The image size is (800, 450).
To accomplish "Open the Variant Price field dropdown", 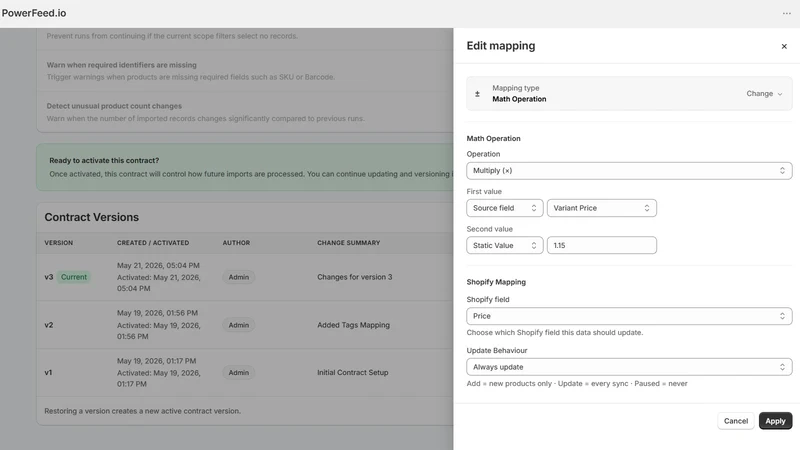I will (x=602, y=208).
